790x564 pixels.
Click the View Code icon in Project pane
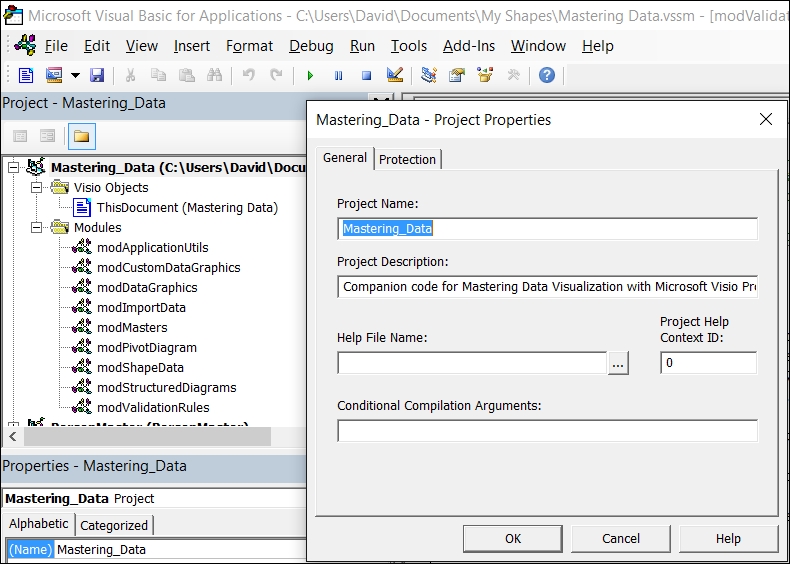coord(20,136)
